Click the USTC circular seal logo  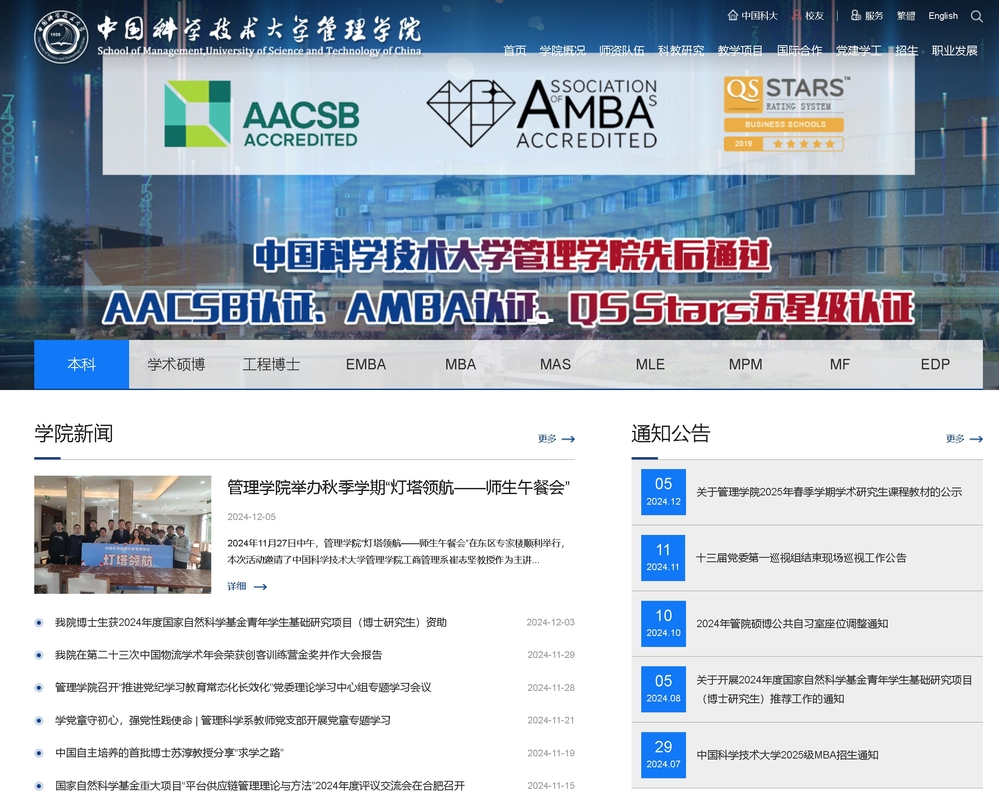pyautogui.click(x=61, y=36)
